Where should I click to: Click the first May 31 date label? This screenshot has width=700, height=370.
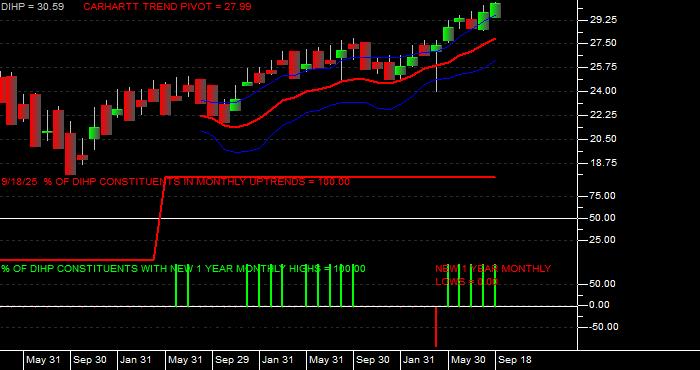(43, 360)
